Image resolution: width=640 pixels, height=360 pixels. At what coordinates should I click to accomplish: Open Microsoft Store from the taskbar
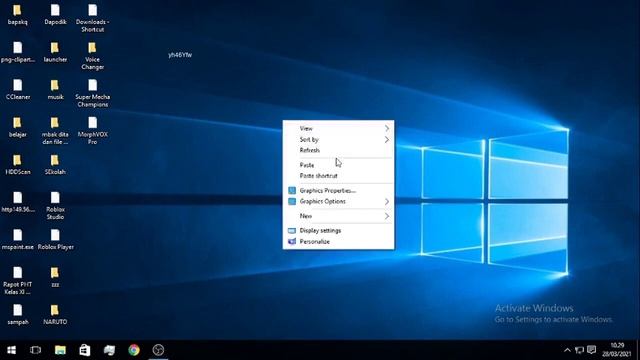coord(84,350)
